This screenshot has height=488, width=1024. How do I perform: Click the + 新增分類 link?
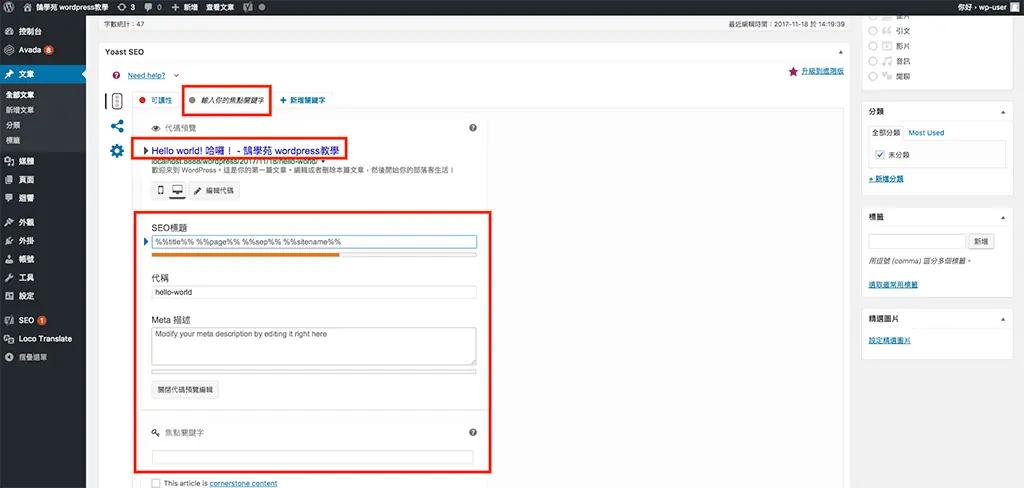click(886, 178)
